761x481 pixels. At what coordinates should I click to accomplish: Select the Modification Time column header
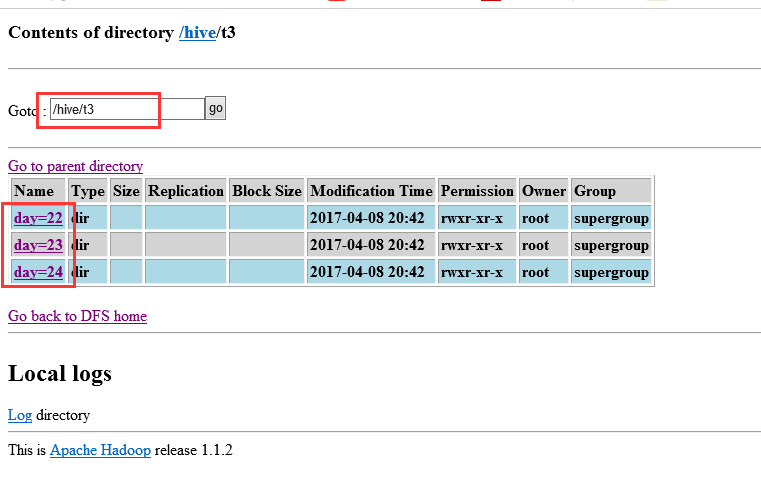[x=371, y=191]
